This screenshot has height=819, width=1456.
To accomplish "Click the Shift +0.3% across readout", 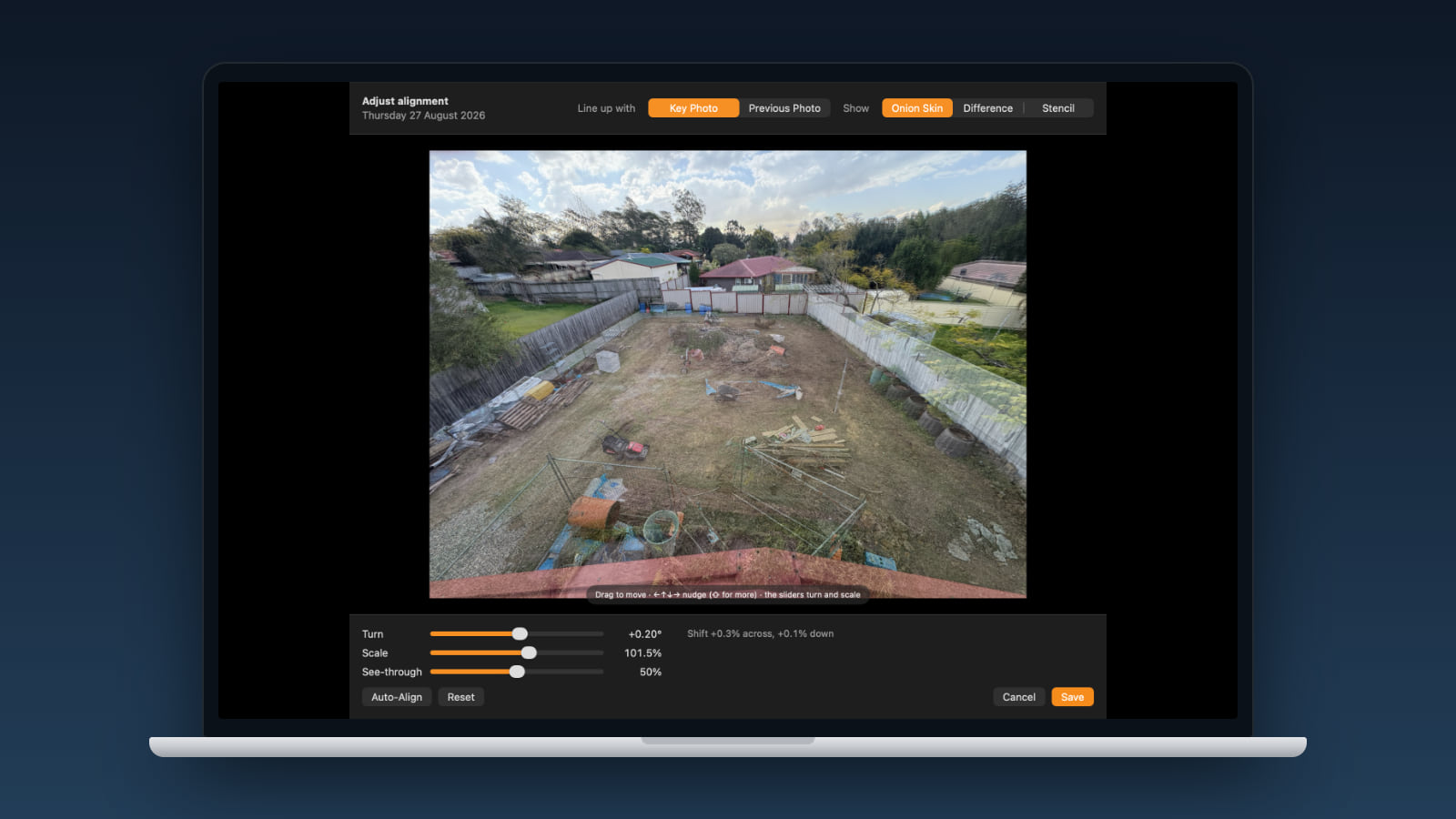I will pos(760,633).
